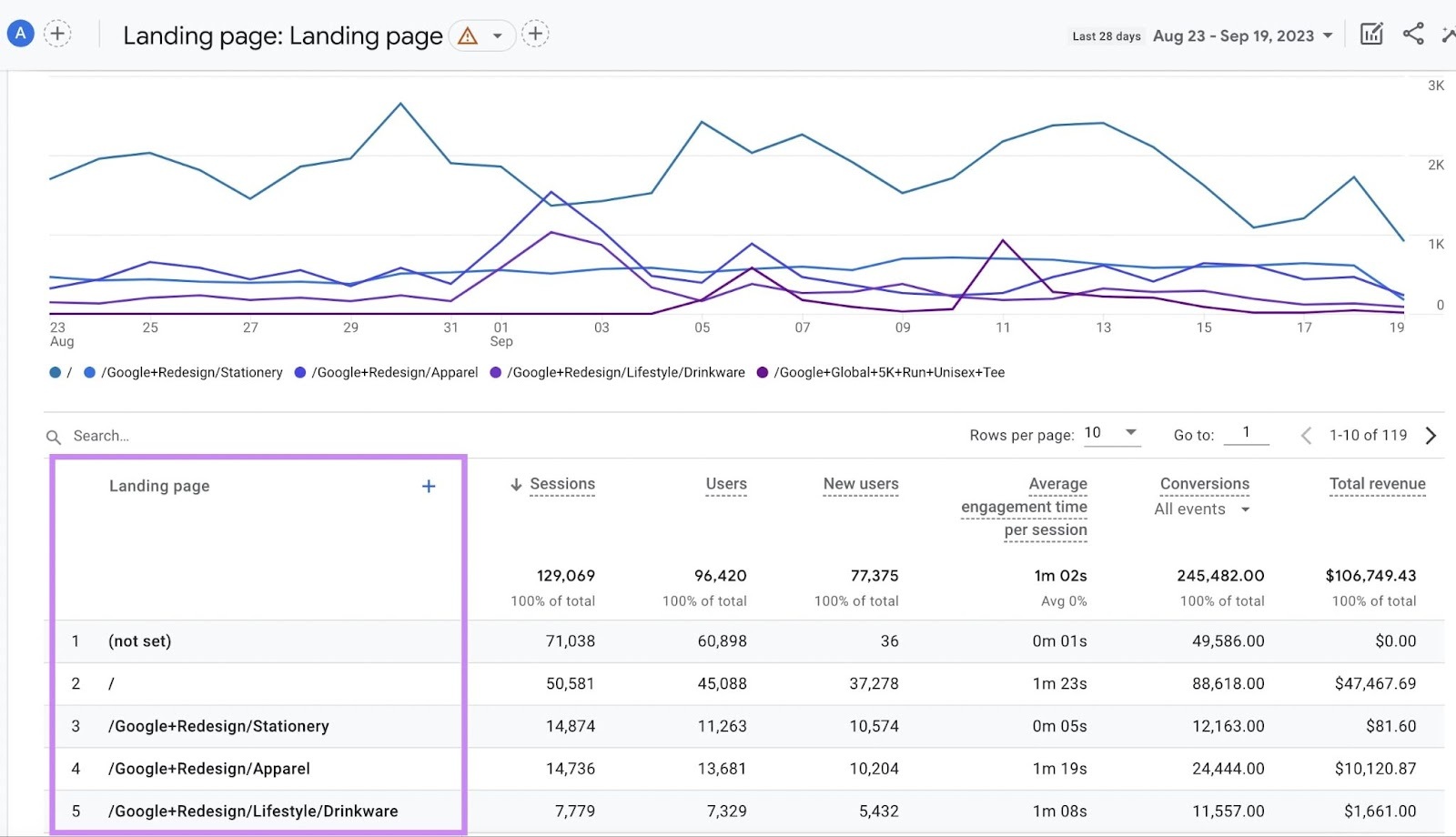
Task: Click the Go to page input field
Action: click(1246, 433)
